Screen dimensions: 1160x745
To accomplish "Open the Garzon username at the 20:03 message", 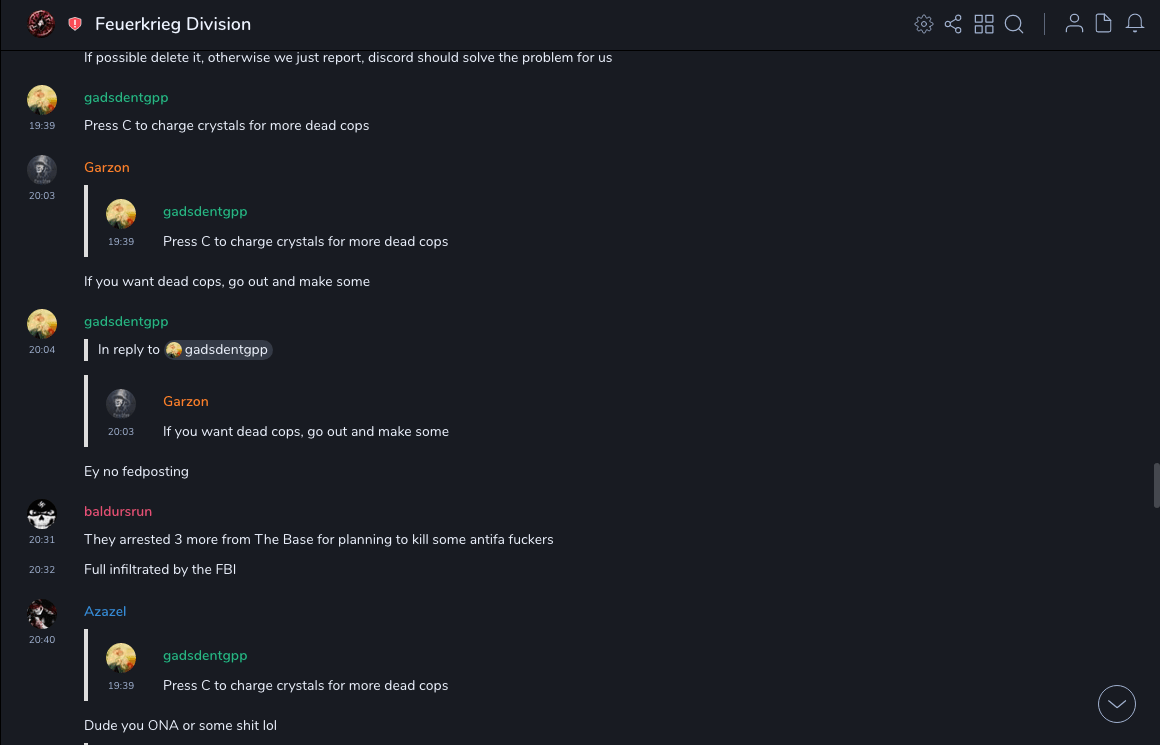I will [x=107, y=167].
